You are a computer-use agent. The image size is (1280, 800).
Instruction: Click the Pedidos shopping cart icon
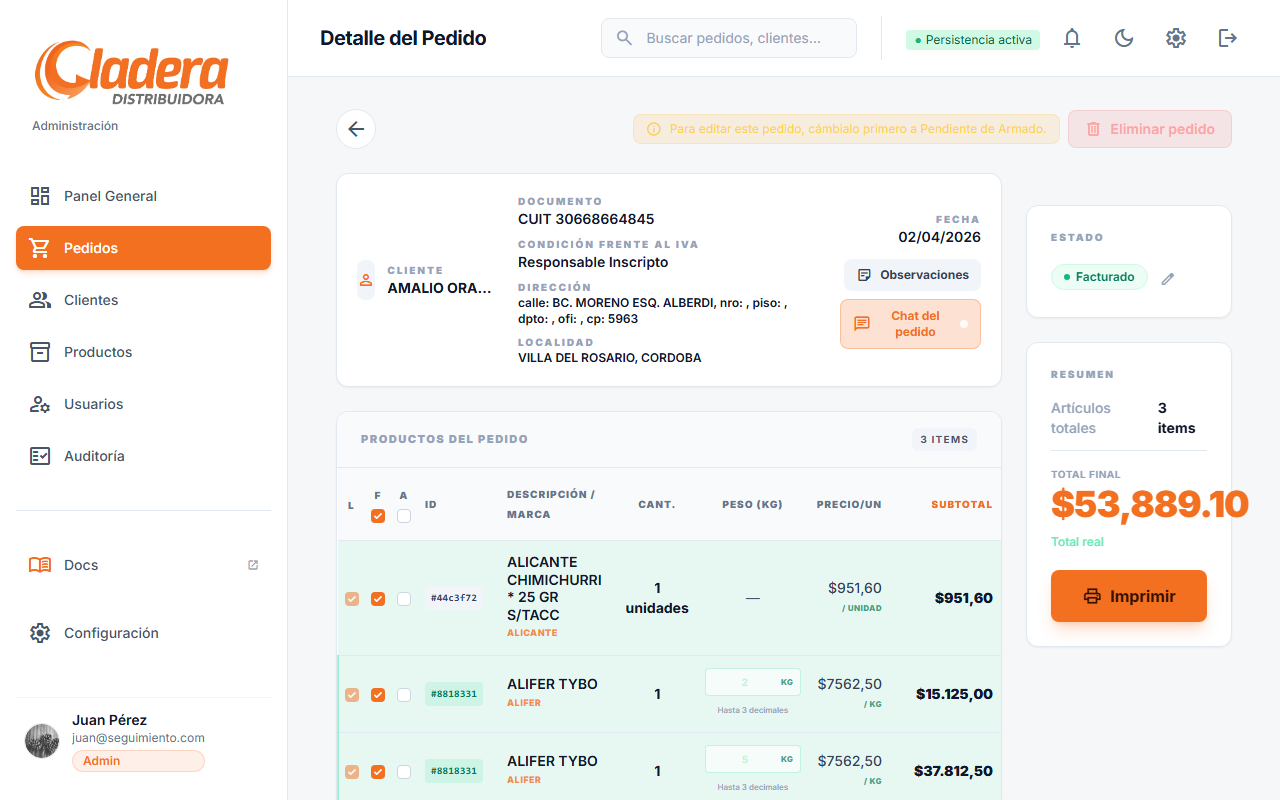coord(40,247)
